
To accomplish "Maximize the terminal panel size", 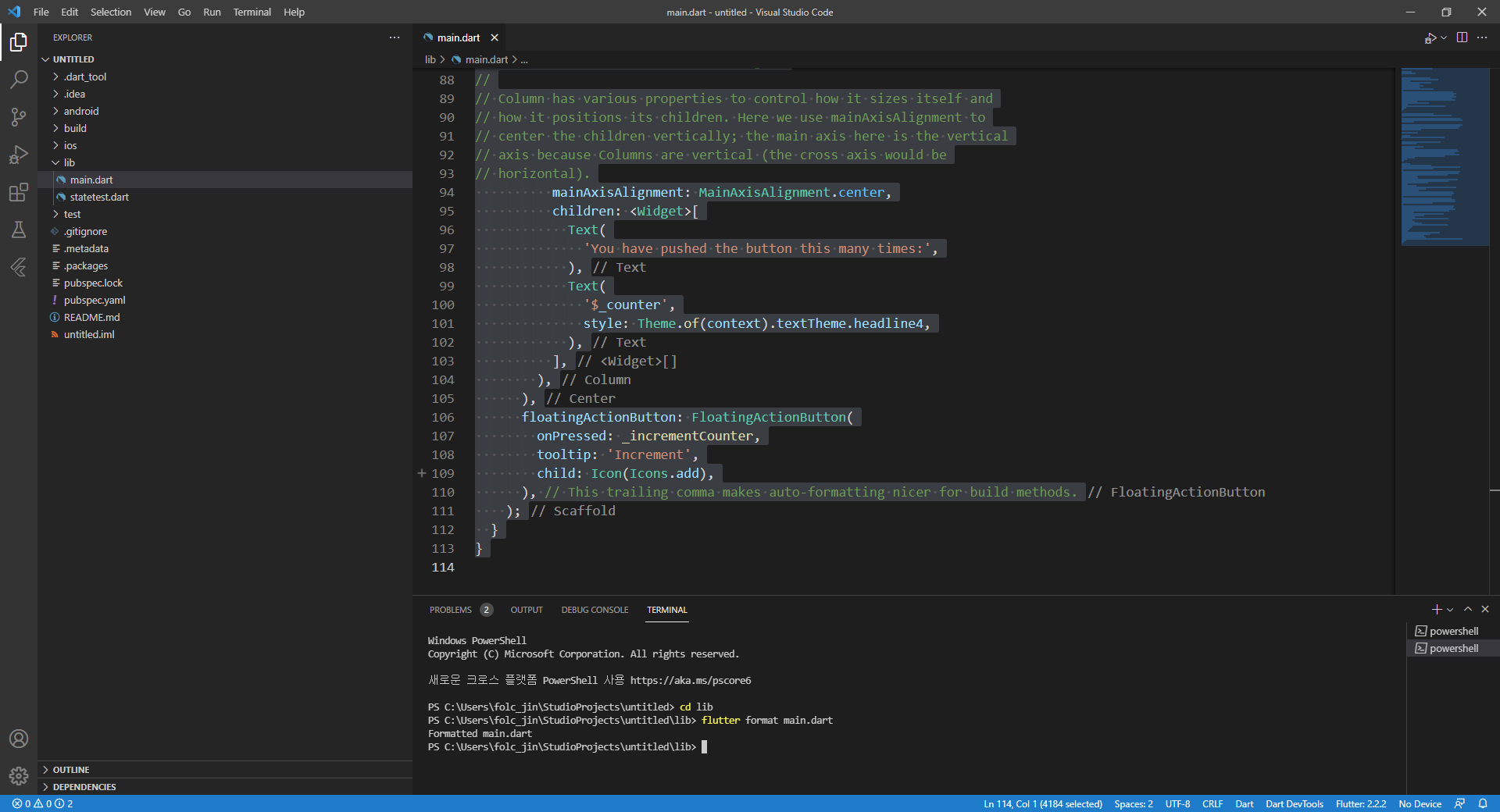I will pyautogui.click(x=1468, y=609).
